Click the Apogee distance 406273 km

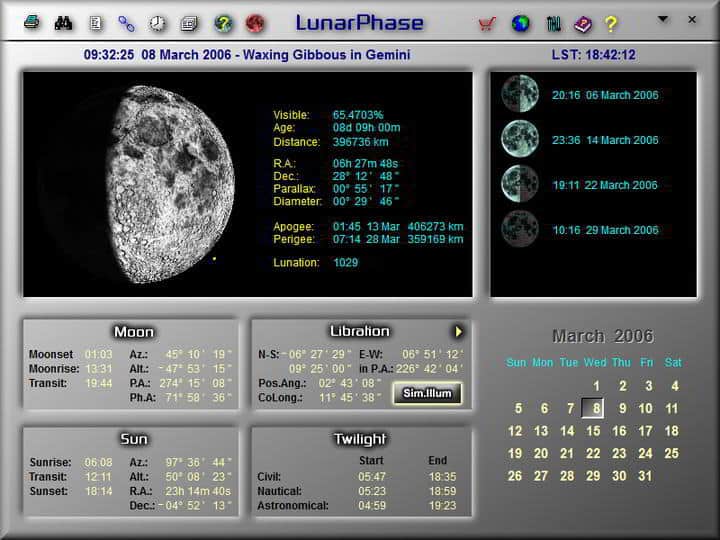pyautogui.click(x=435, y=226)
